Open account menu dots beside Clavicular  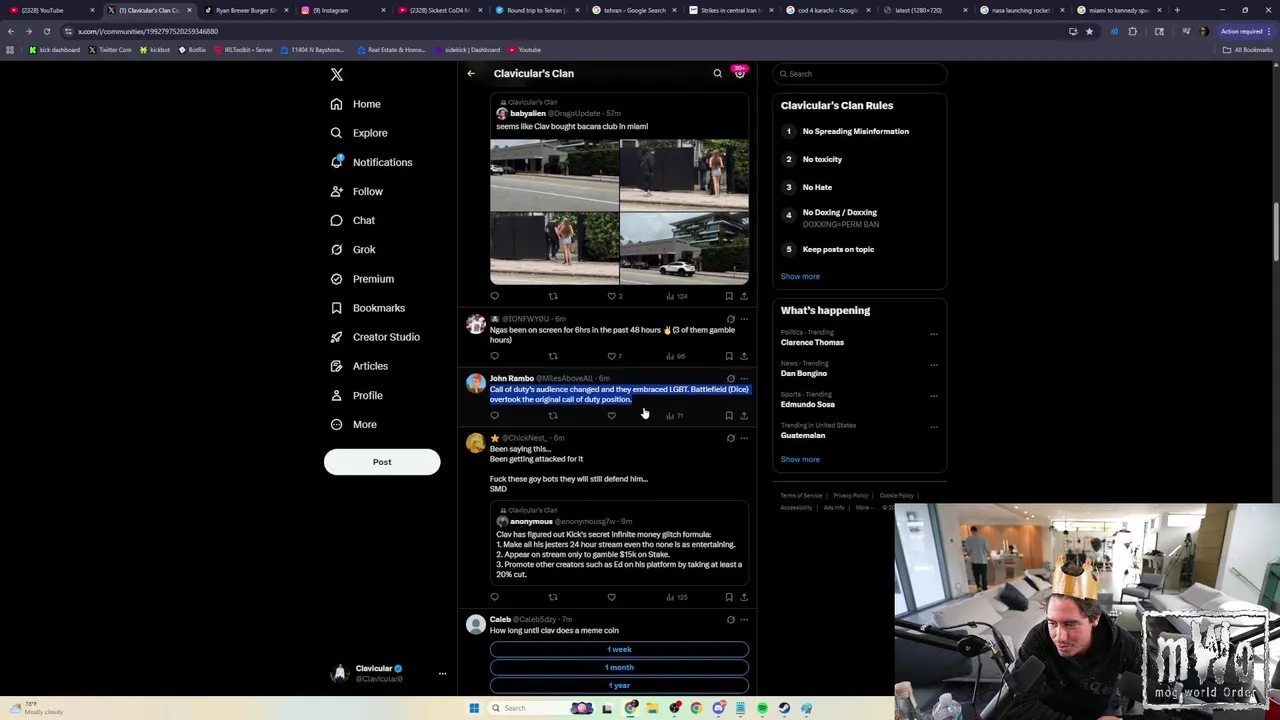[x=442, y=674]
